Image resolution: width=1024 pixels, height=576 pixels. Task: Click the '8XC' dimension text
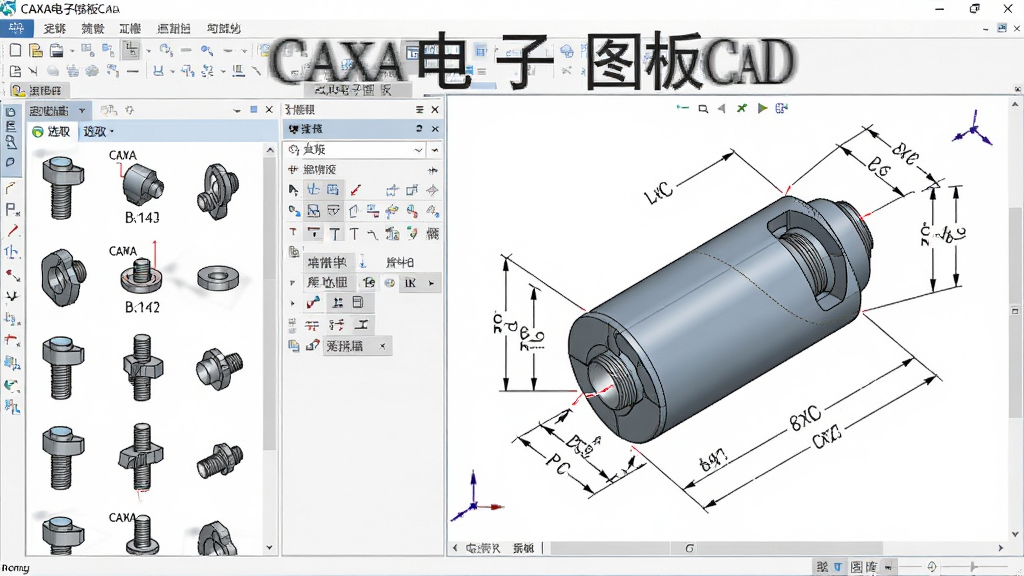pyautogui.click(x=805, y=417)
